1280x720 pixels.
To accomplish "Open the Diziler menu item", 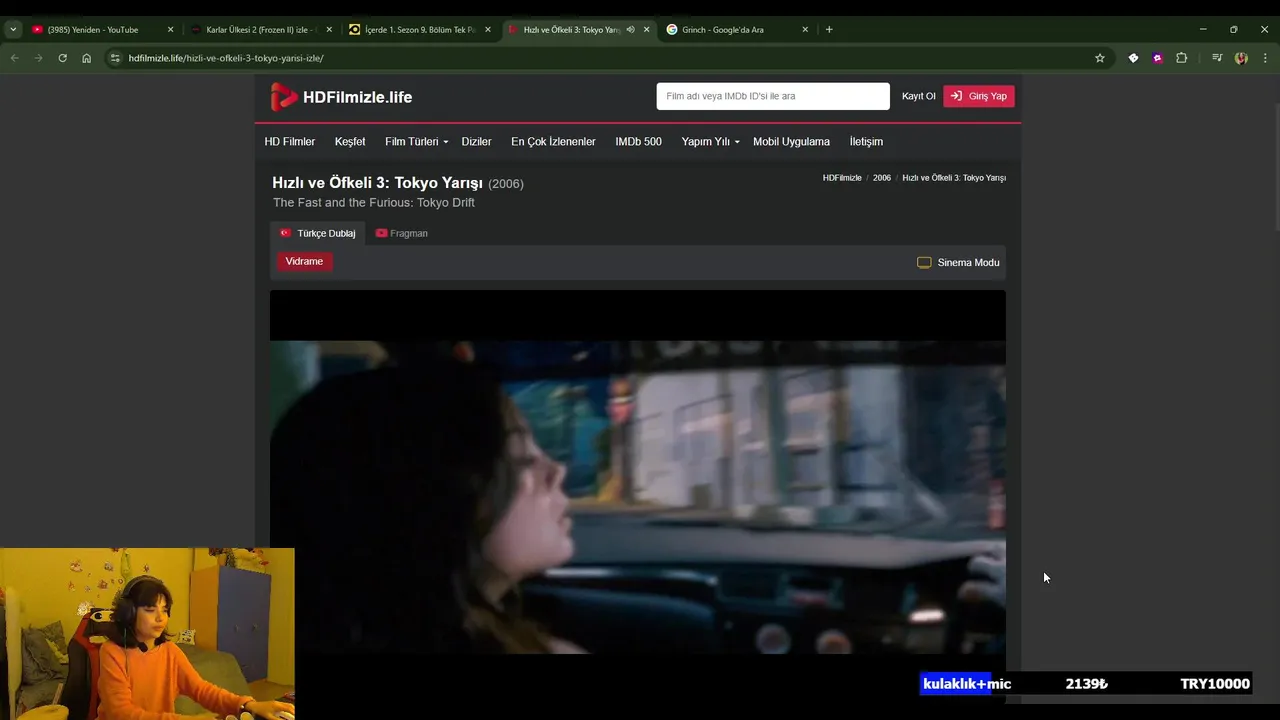I will (476, 142).
